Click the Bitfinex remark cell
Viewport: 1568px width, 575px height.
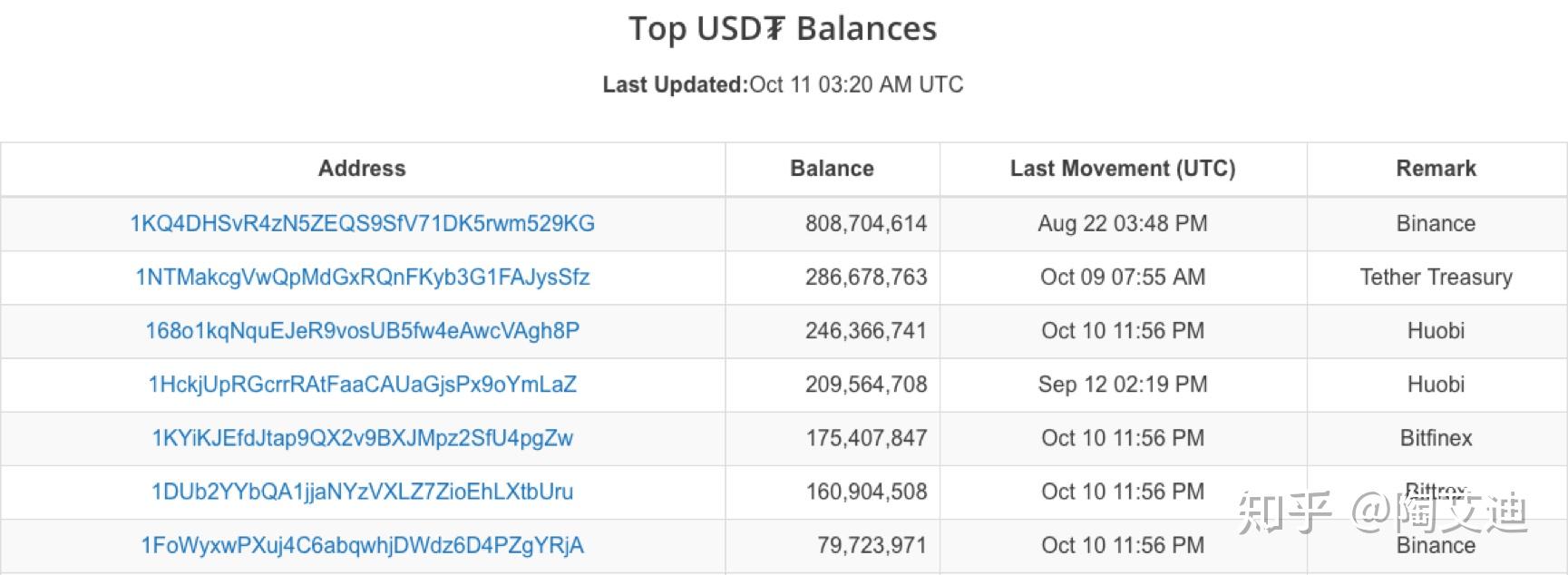click(1437, 438)
